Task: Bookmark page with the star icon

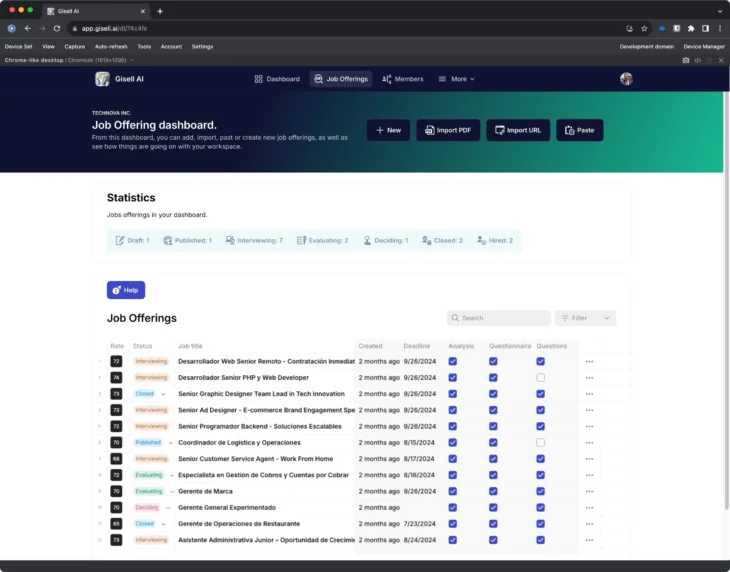Action: coord(644,28)
